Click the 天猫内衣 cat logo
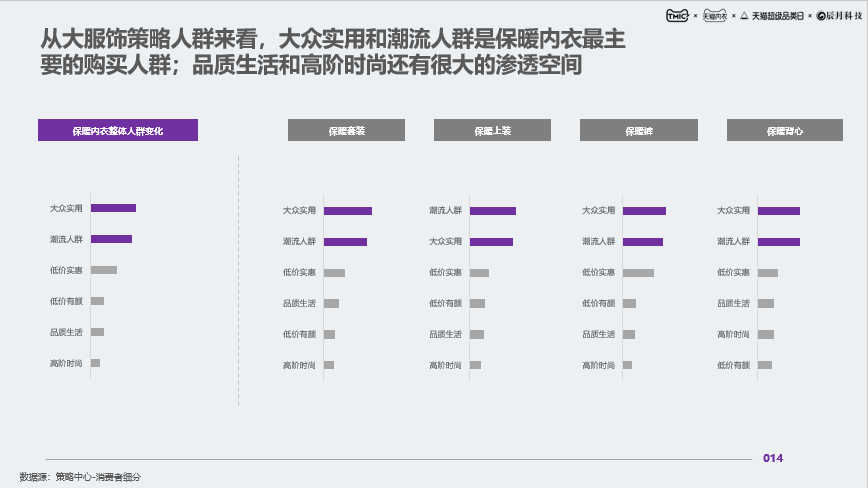 coord(715,15)
